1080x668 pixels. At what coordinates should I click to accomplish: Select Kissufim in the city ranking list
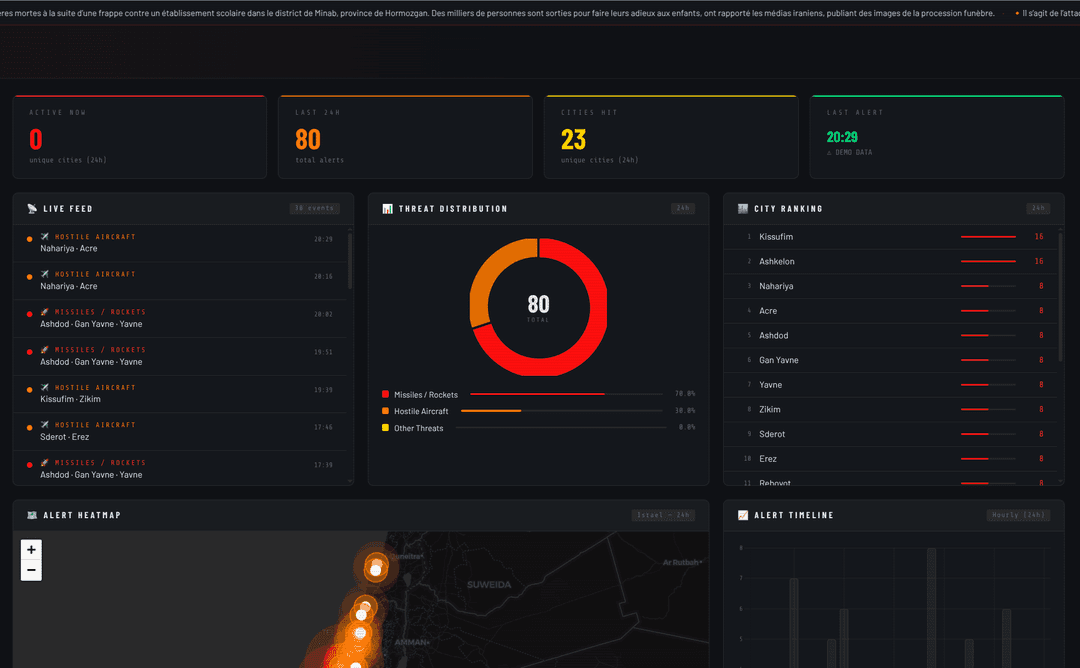pyautogui.click(x=776, y=237)
